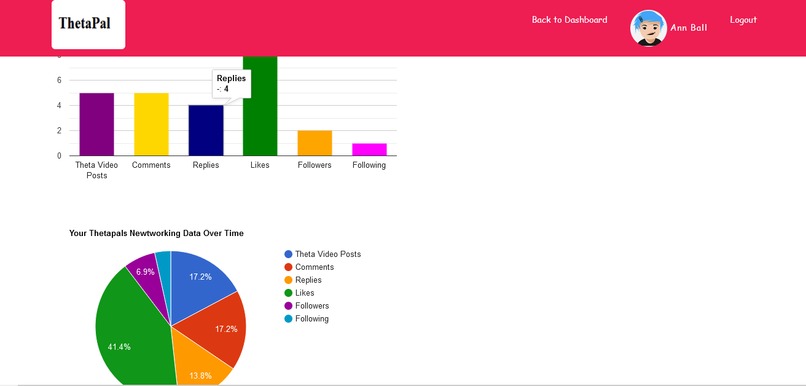Select the magenta Following bar

coord(369,149)
